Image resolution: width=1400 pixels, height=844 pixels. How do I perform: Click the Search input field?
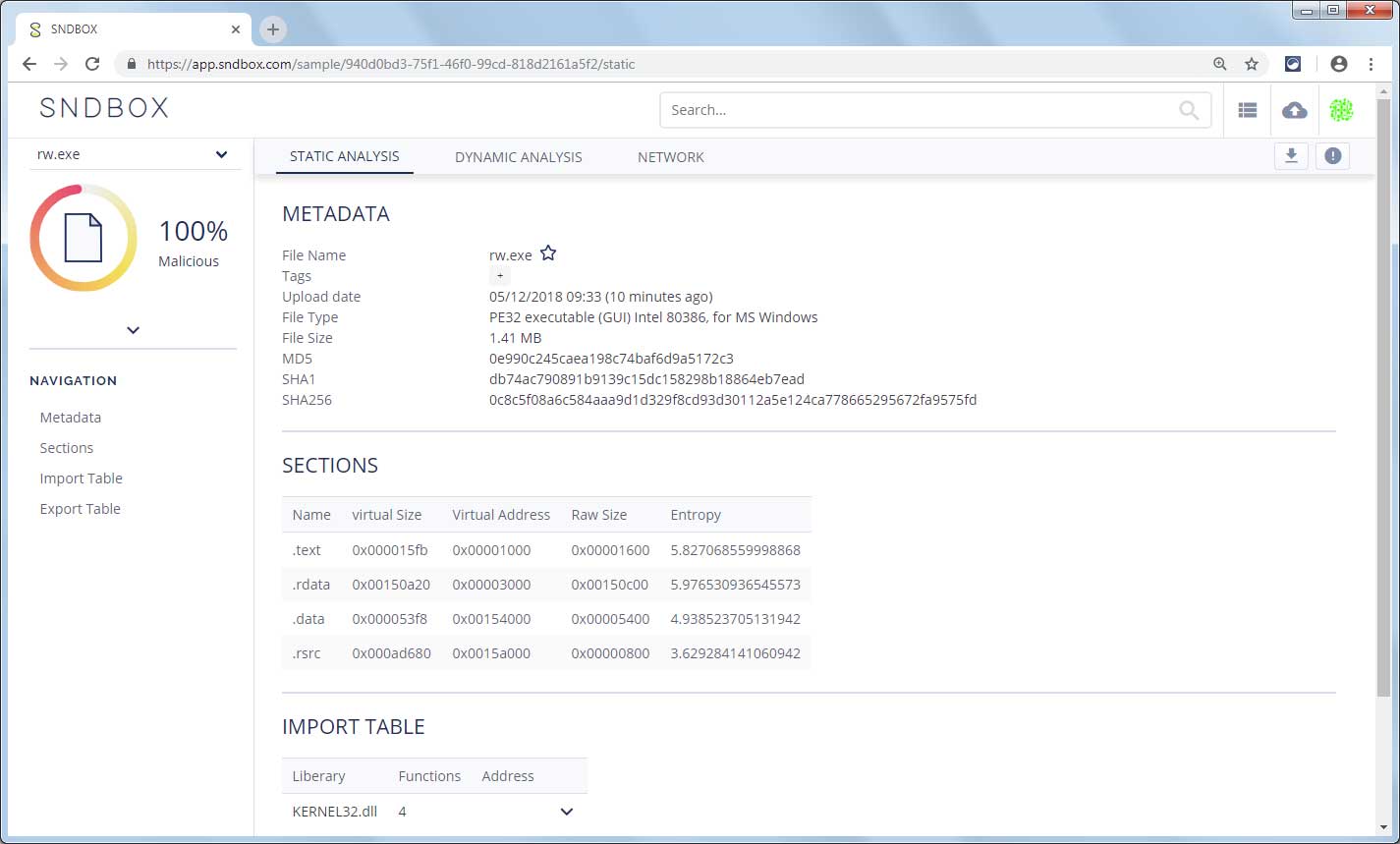point(935,110)
